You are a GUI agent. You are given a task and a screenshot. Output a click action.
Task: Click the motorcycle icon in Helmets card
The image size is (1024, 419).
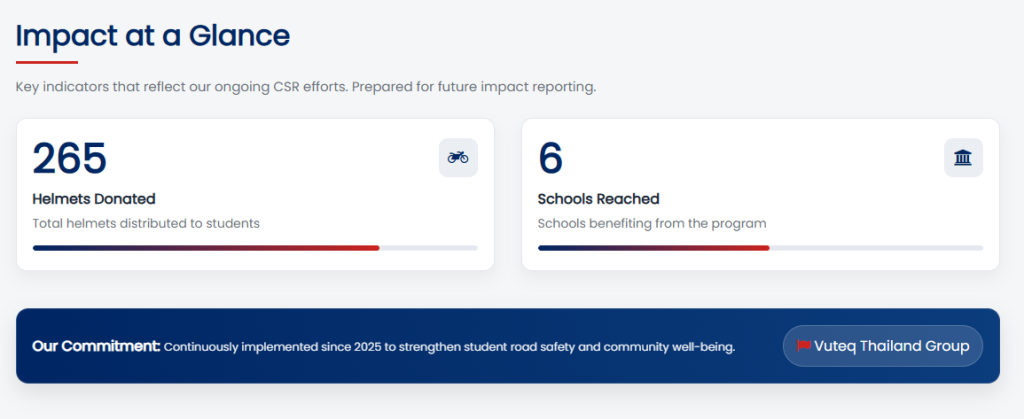458,158
